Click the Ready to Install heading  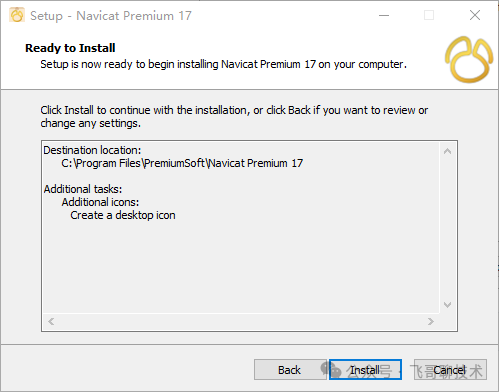pos(70,48)
